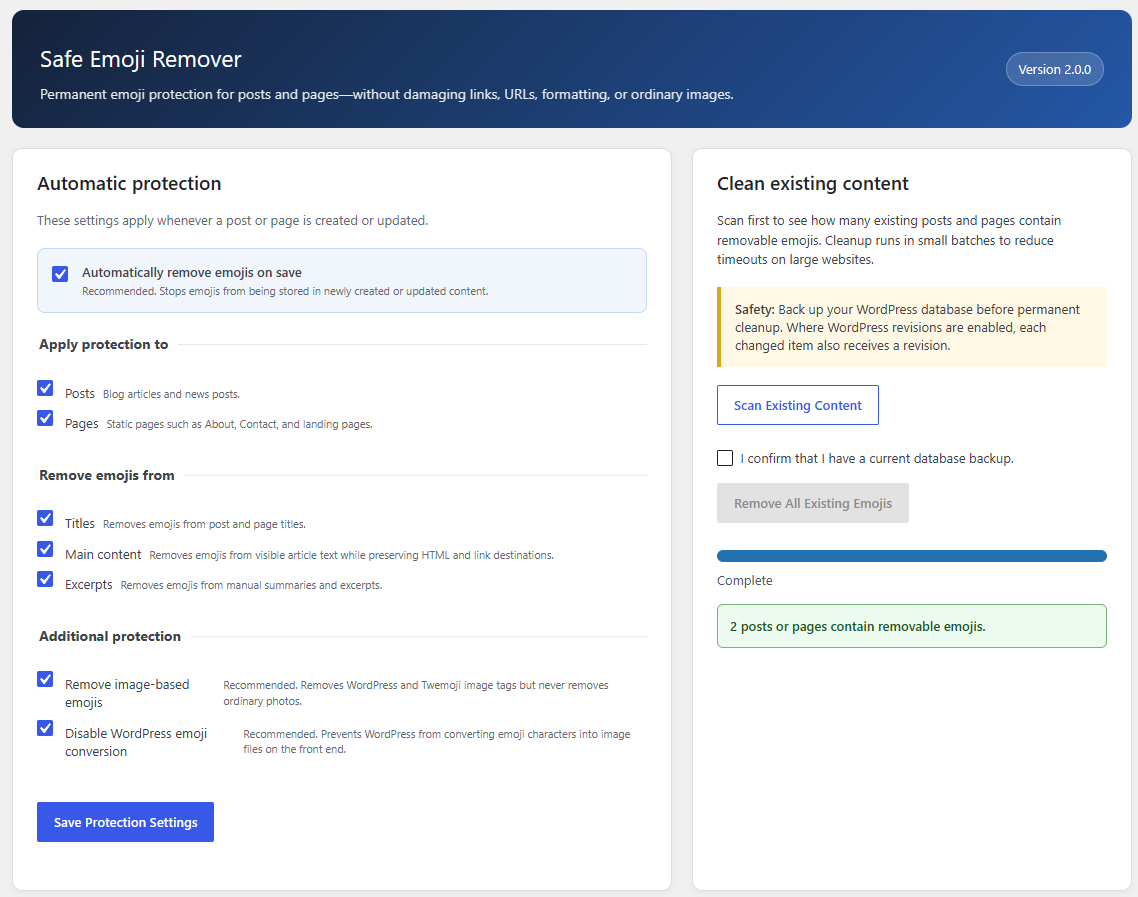Check the database backup confirmation box
The image size is (1138, 897).
pyautogui.click(x=725, y=458)
